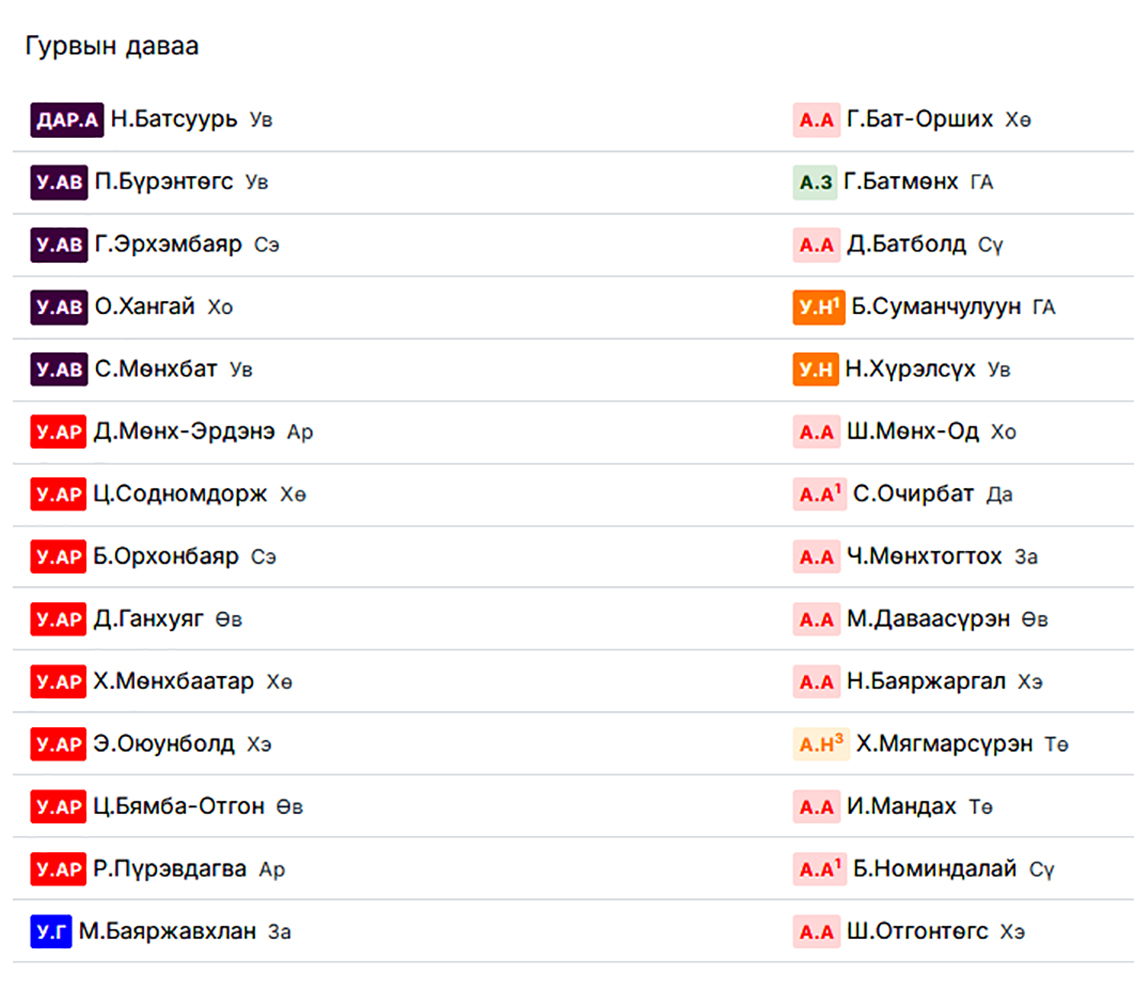This screenshot has height=990, width=1134.
Task: Click the У.Н badge beside Н.Хүрэлсүх
Action: [816, 370]
